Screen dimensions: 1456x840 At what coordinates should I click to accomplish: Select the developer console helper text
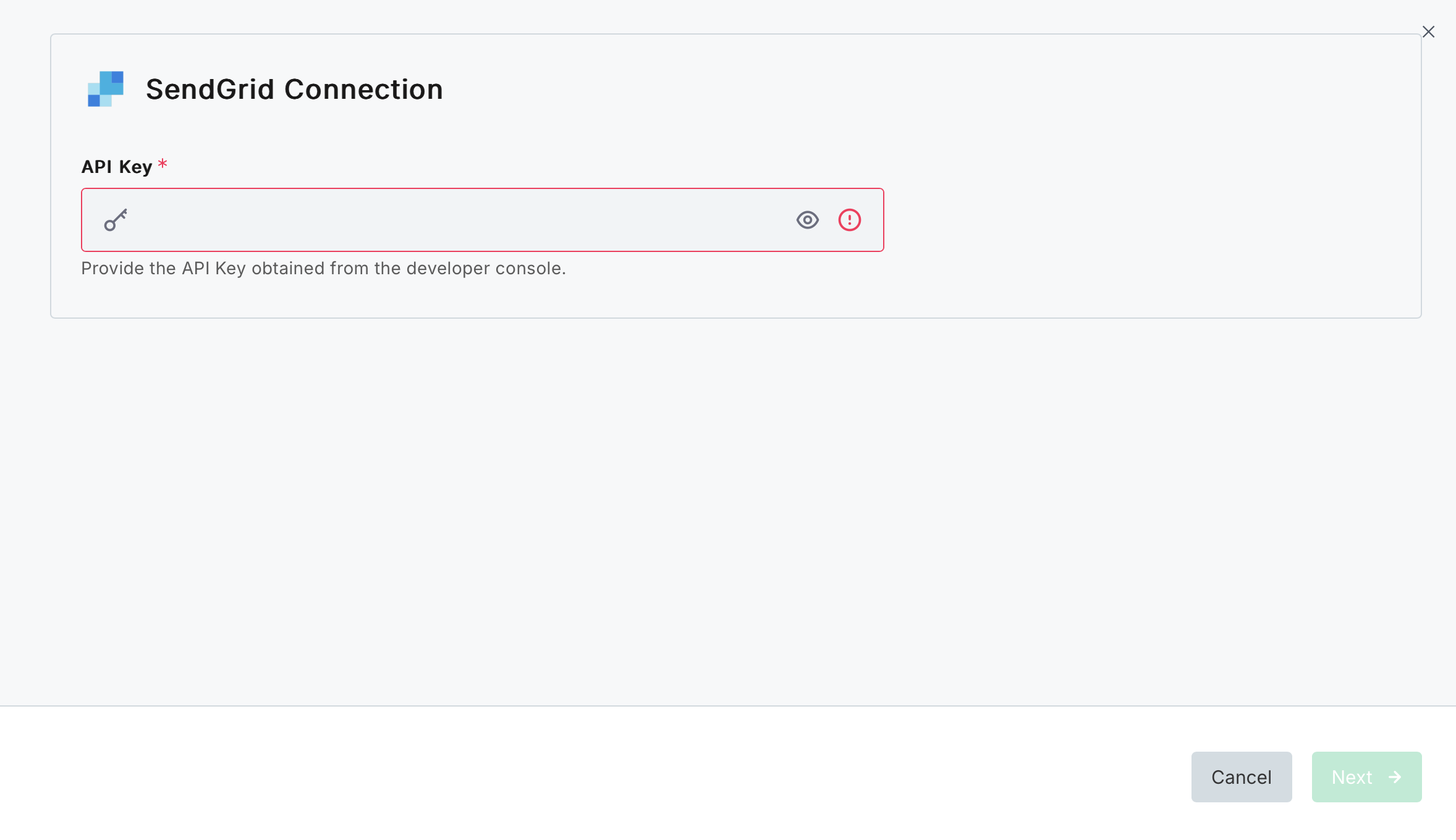click(x=323, y=268)
